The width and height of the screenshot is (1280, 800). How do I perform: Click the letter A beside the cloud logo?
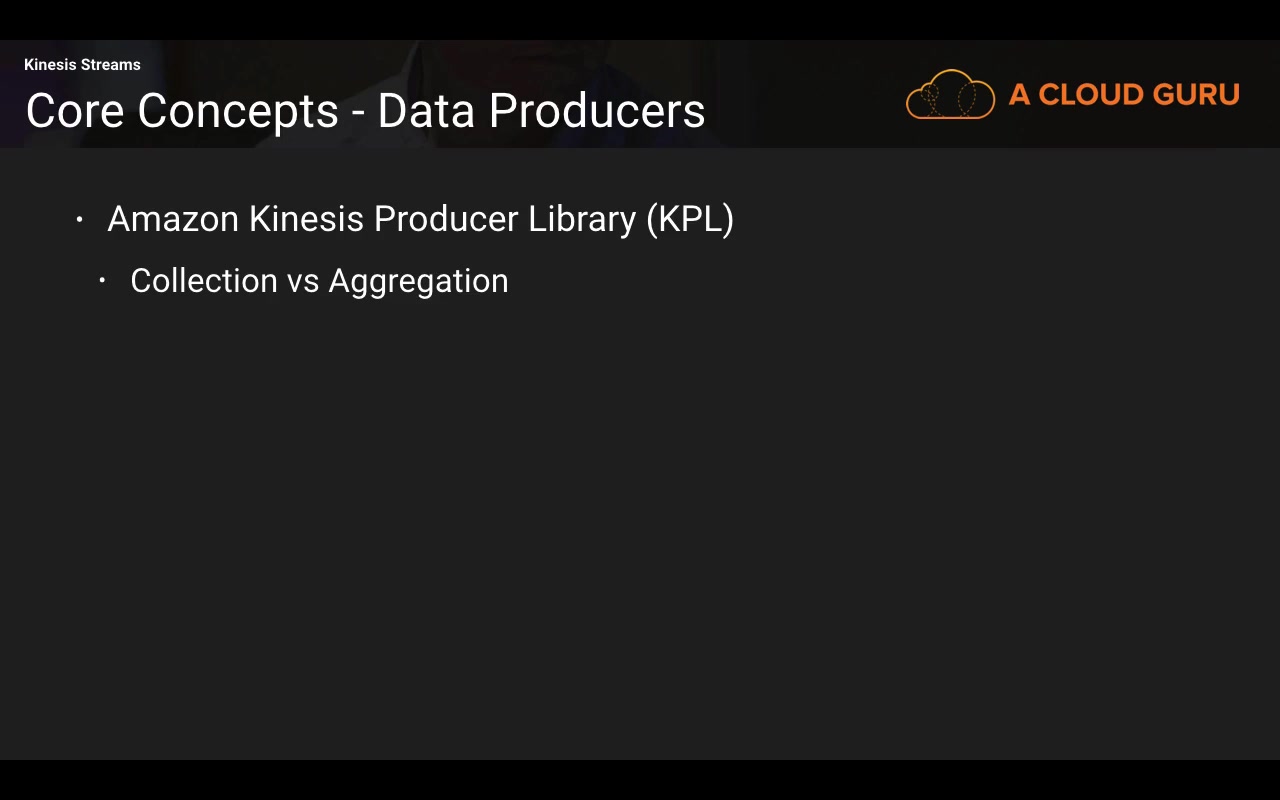[1019, 95]
